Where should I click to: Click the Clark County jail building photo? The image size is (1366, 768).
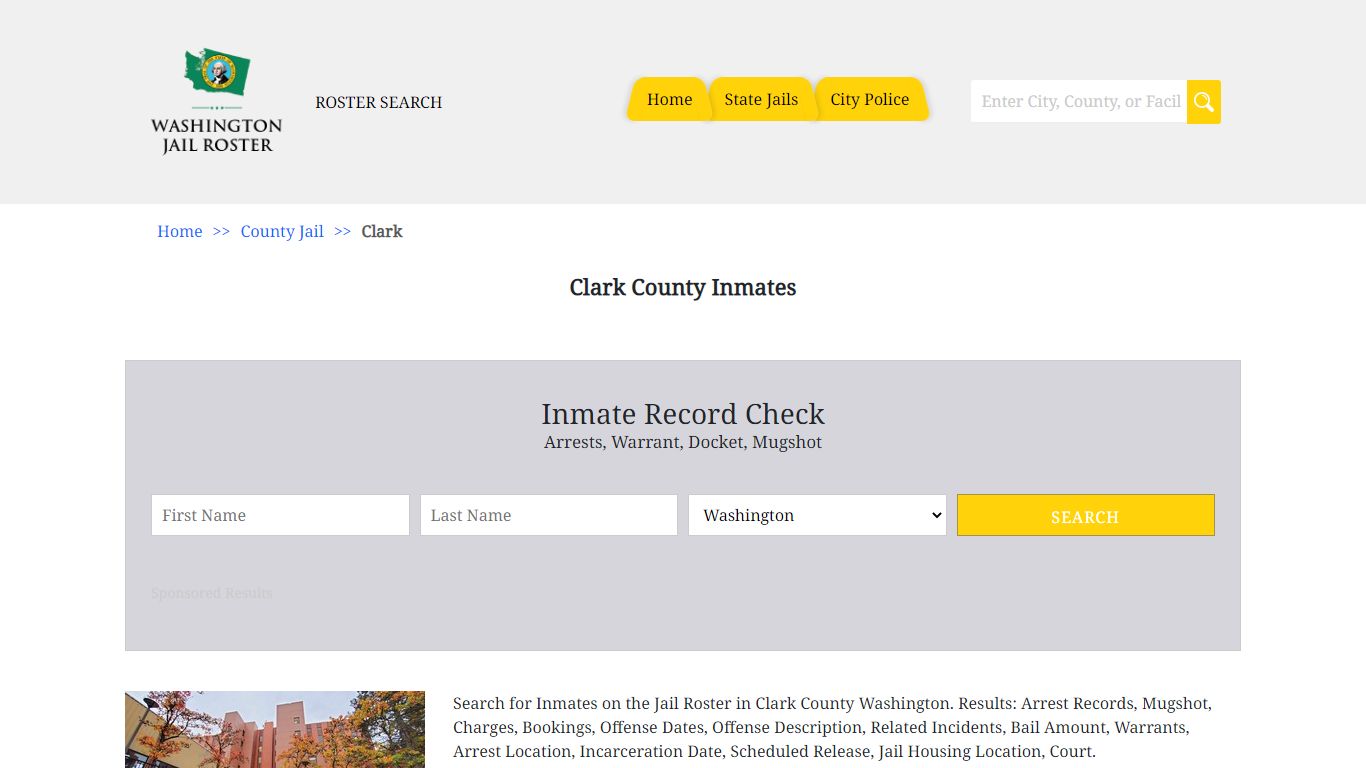275,729
